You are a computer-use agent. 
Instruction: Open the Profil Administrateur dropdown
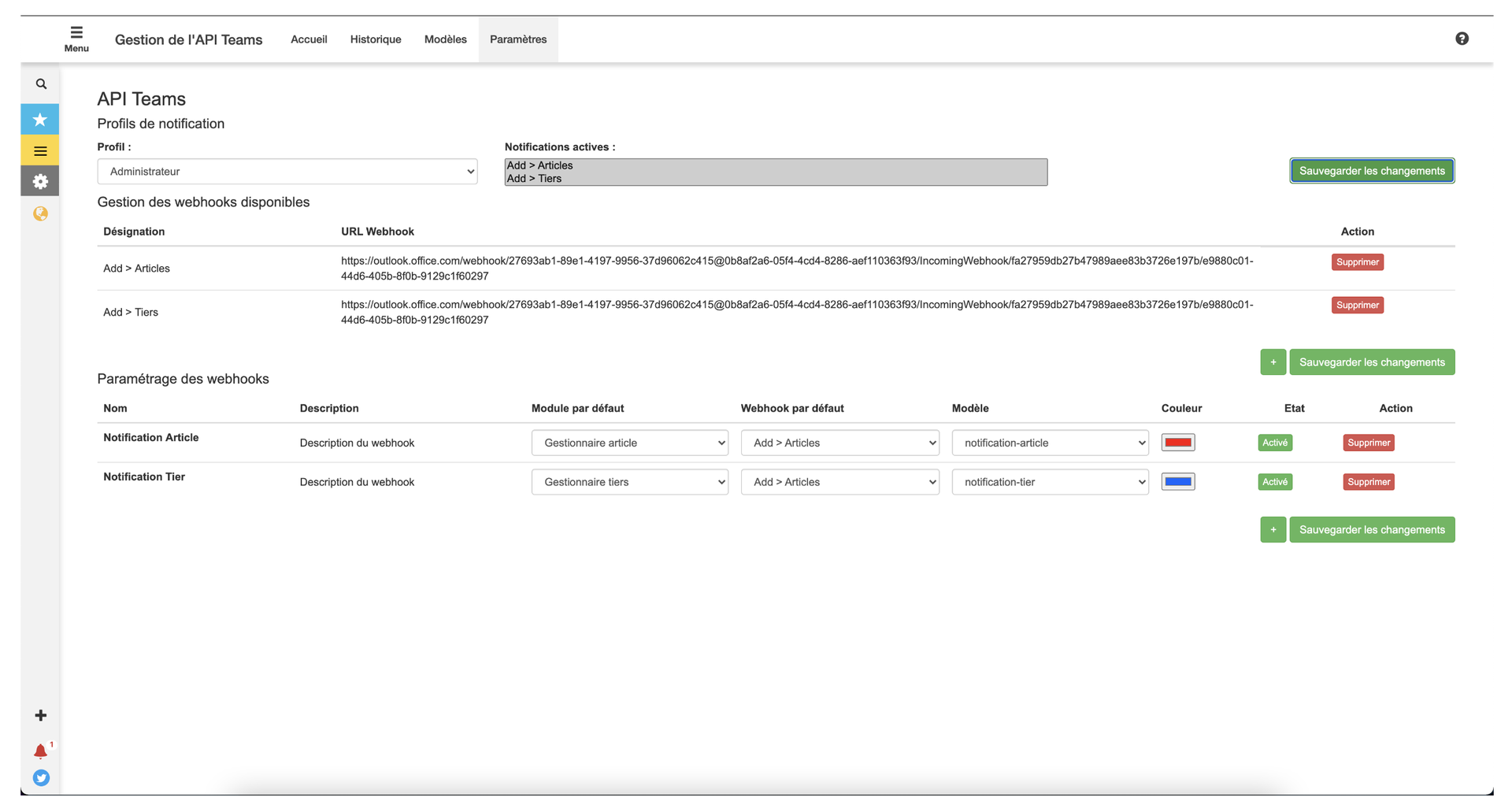pos(287,172)
